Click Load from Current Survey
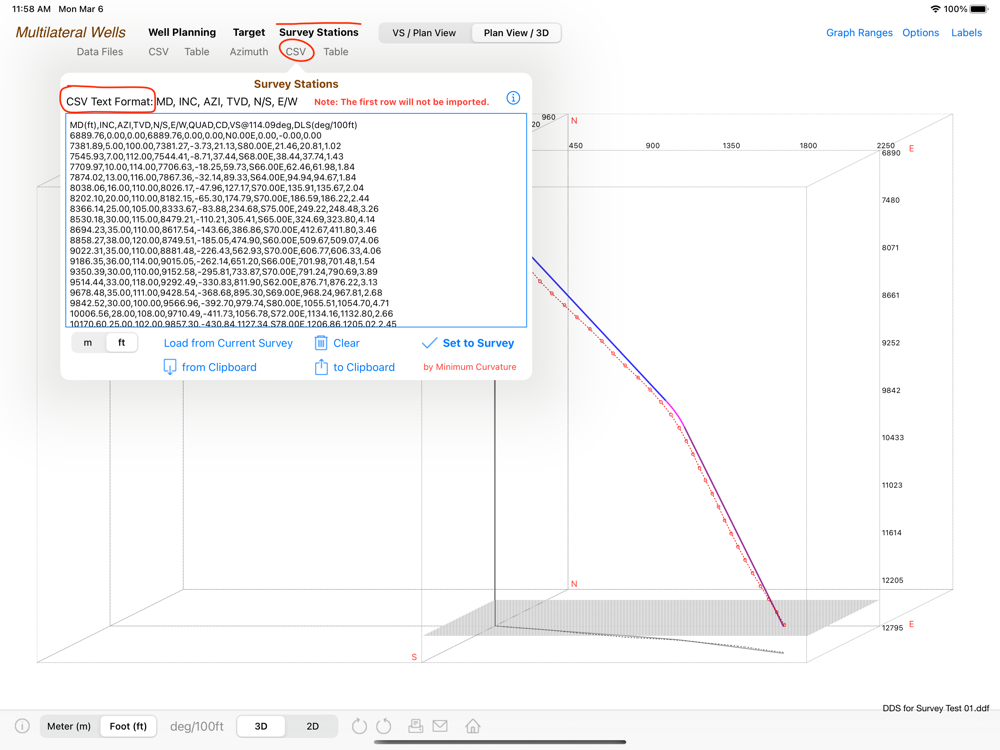Viewport: 1000px width, 750px height. coord(228,342)
